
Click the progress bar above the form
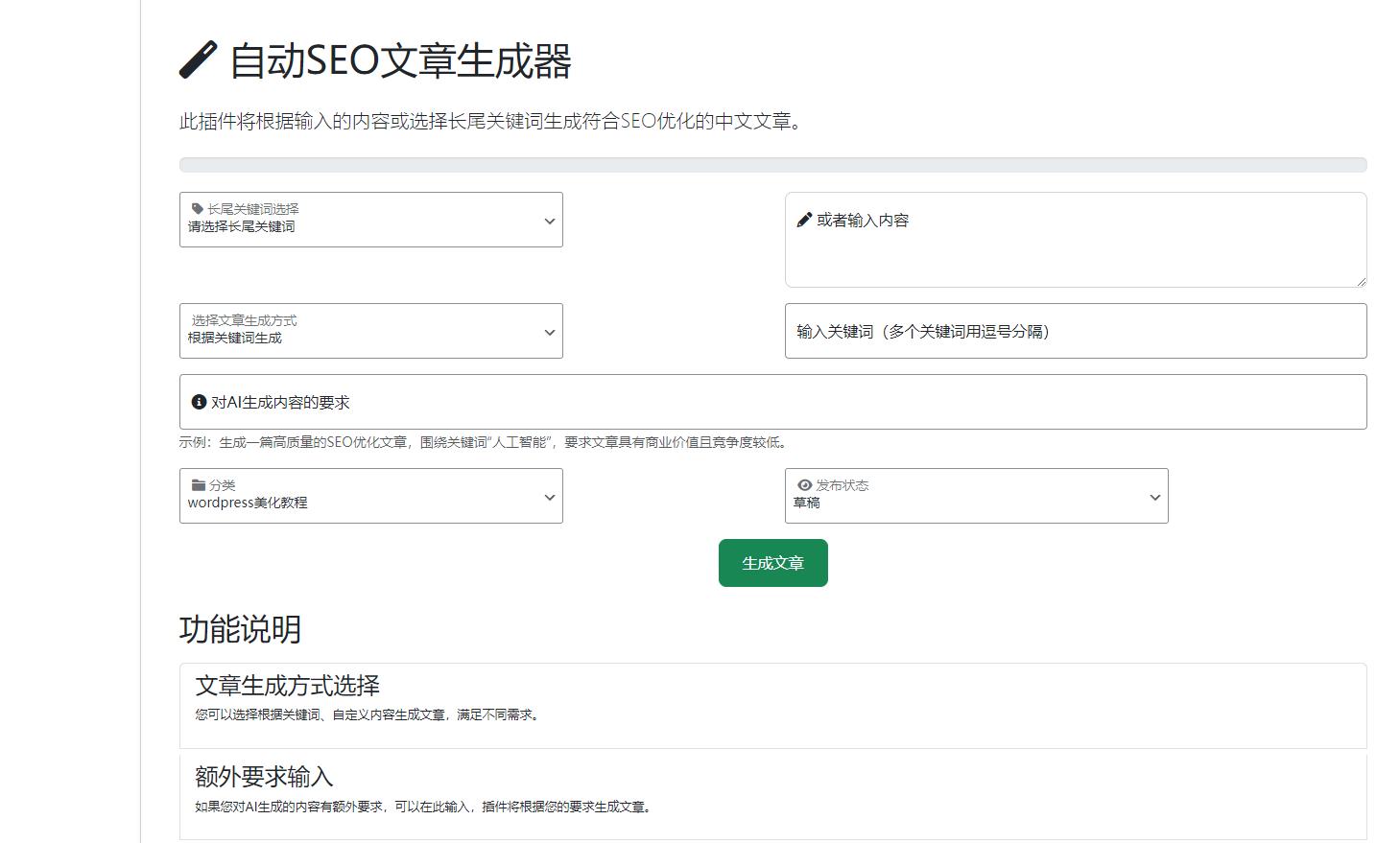click(772, 164)
